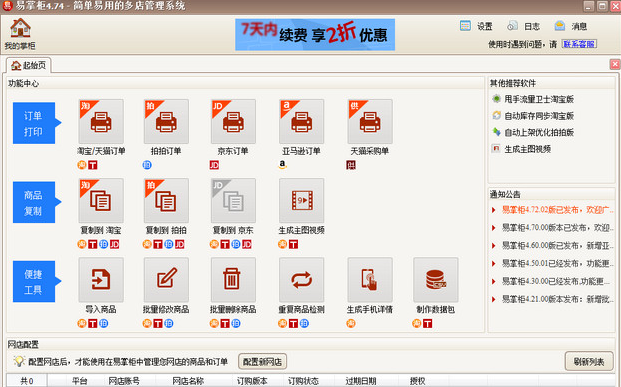This screenshot has width=621, height=387.
Task: Click the 配置新网店 button
Action: pyautogui.click(x=262, y=362)
